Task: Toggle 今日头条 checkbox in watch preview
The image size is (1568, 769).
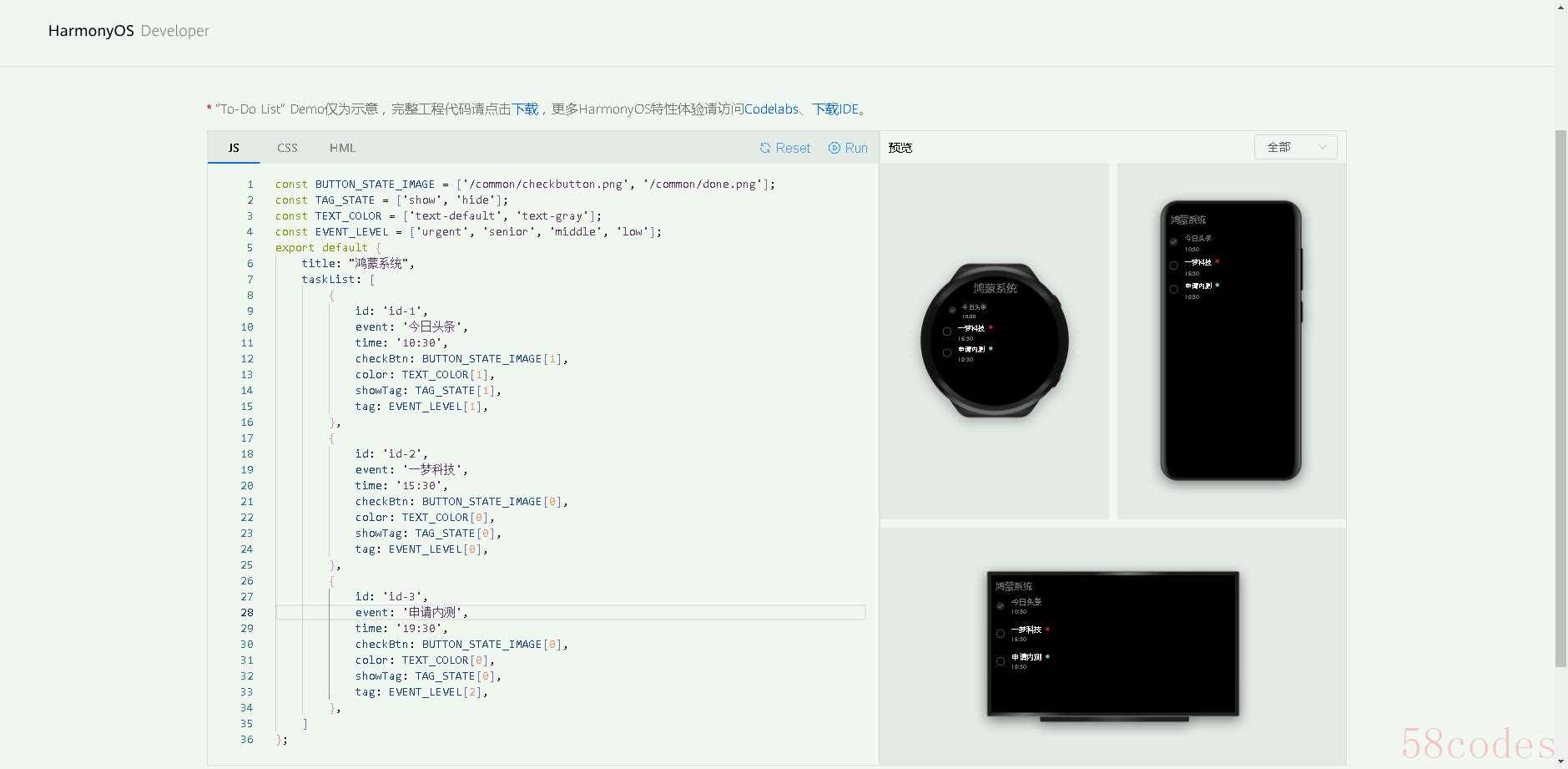Action: tap(952, 310)
